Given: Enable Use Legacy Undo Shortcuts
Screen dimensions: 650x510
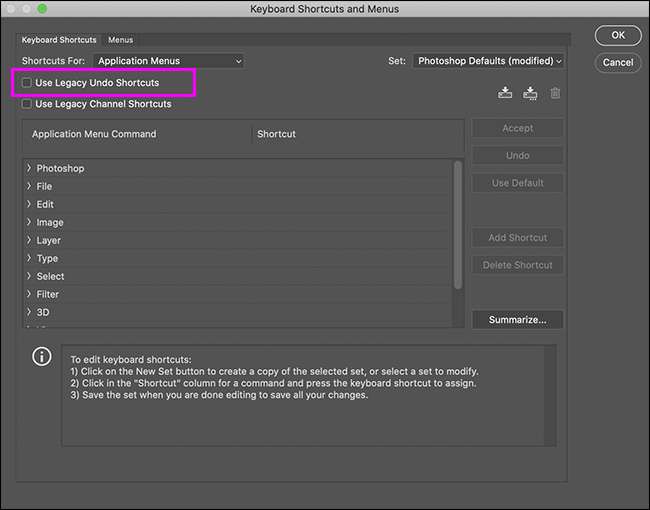Looking at the screenshot, I should (27, 83).
